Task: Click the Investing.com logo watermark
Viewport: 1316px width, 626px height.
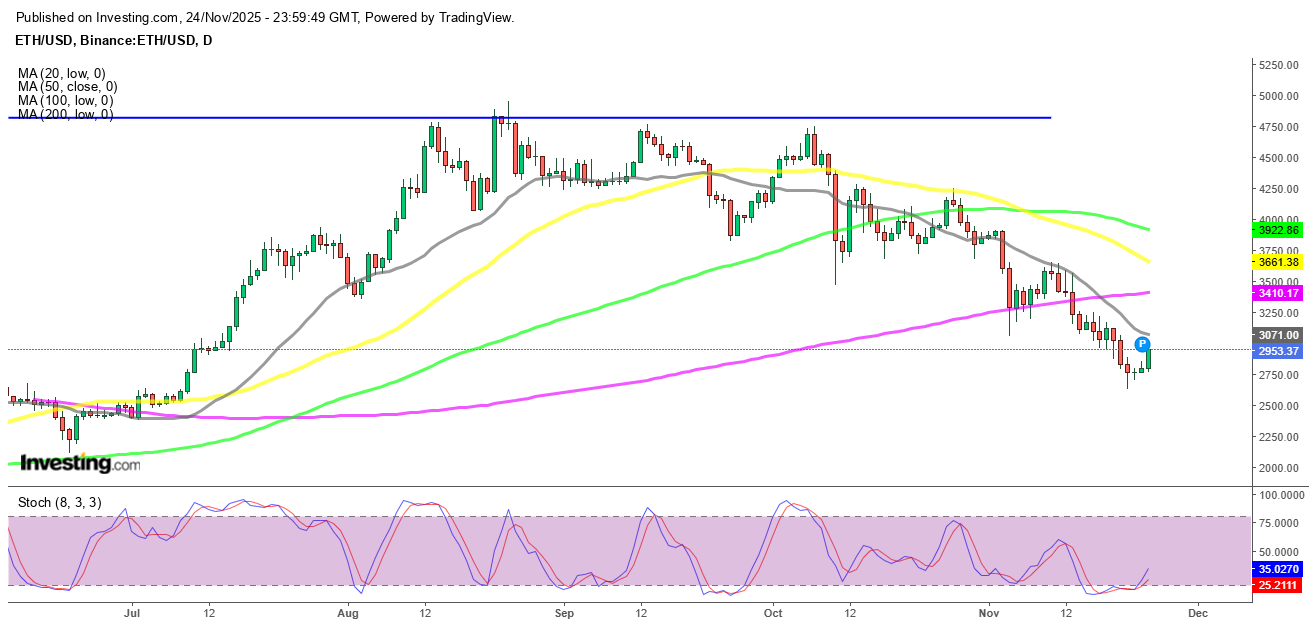Action: [80, 463]
